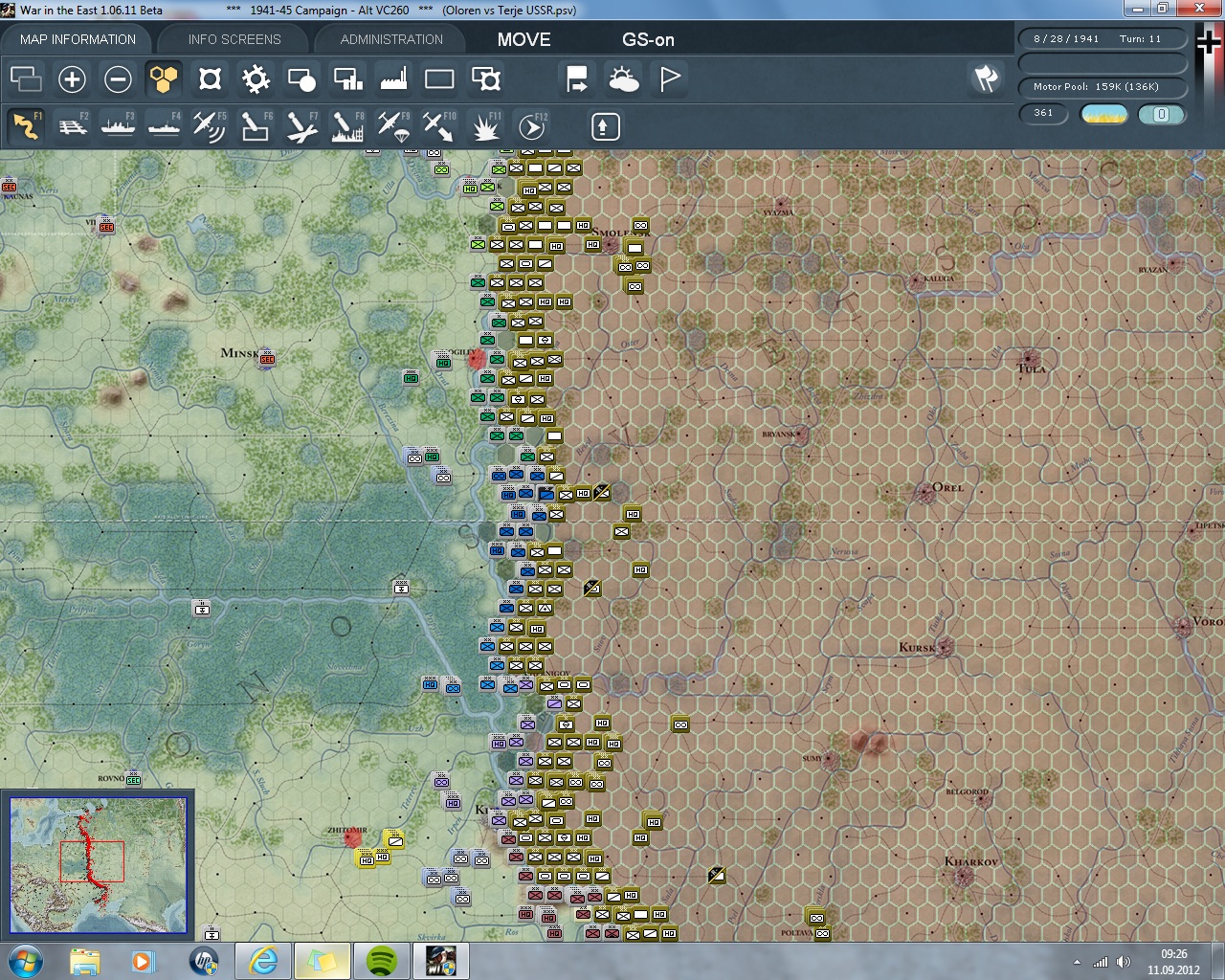Toggle the factory display icon
This screenshot has width=1225, height=980.
pos(393,78)
